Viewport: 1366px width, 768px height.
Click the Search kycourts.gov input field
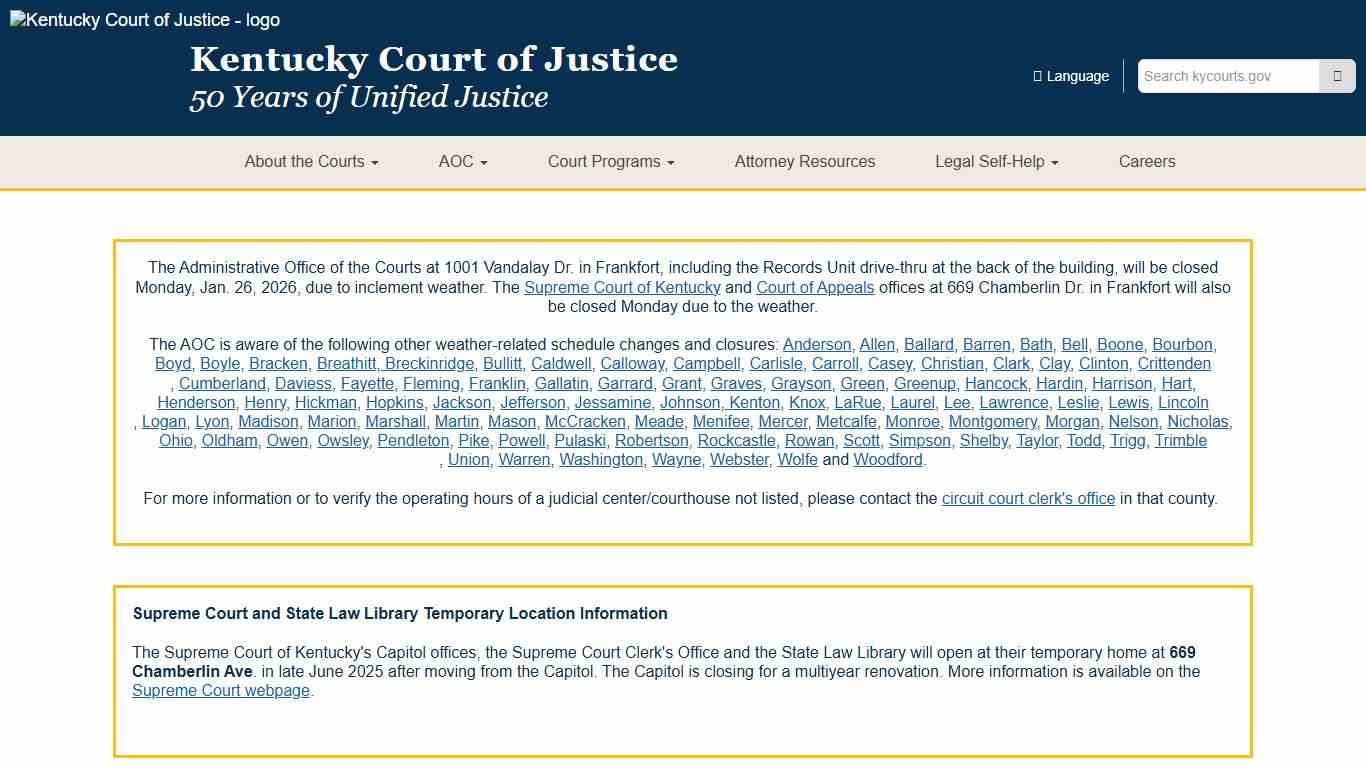click(x=1225, y=75)
